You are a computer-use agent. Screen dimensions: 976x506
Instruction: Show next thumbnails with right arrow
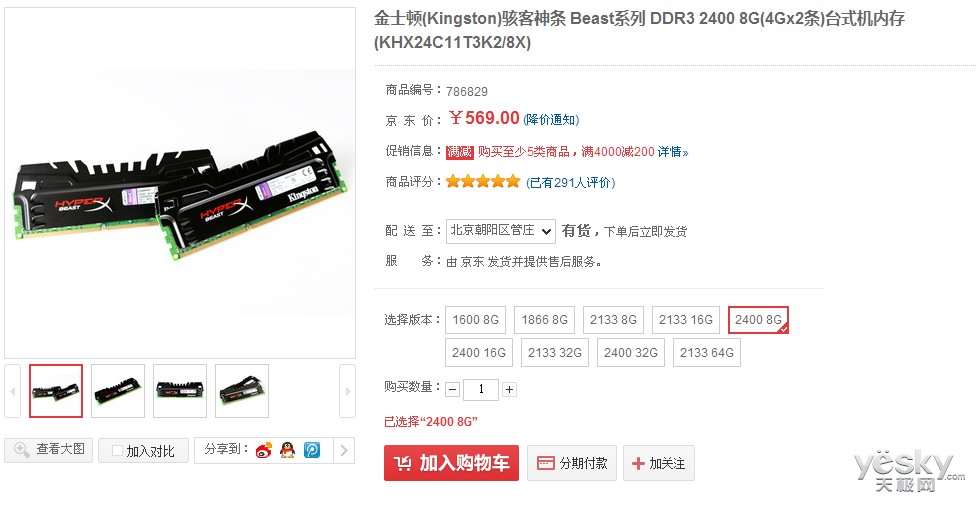pos(347,391)
